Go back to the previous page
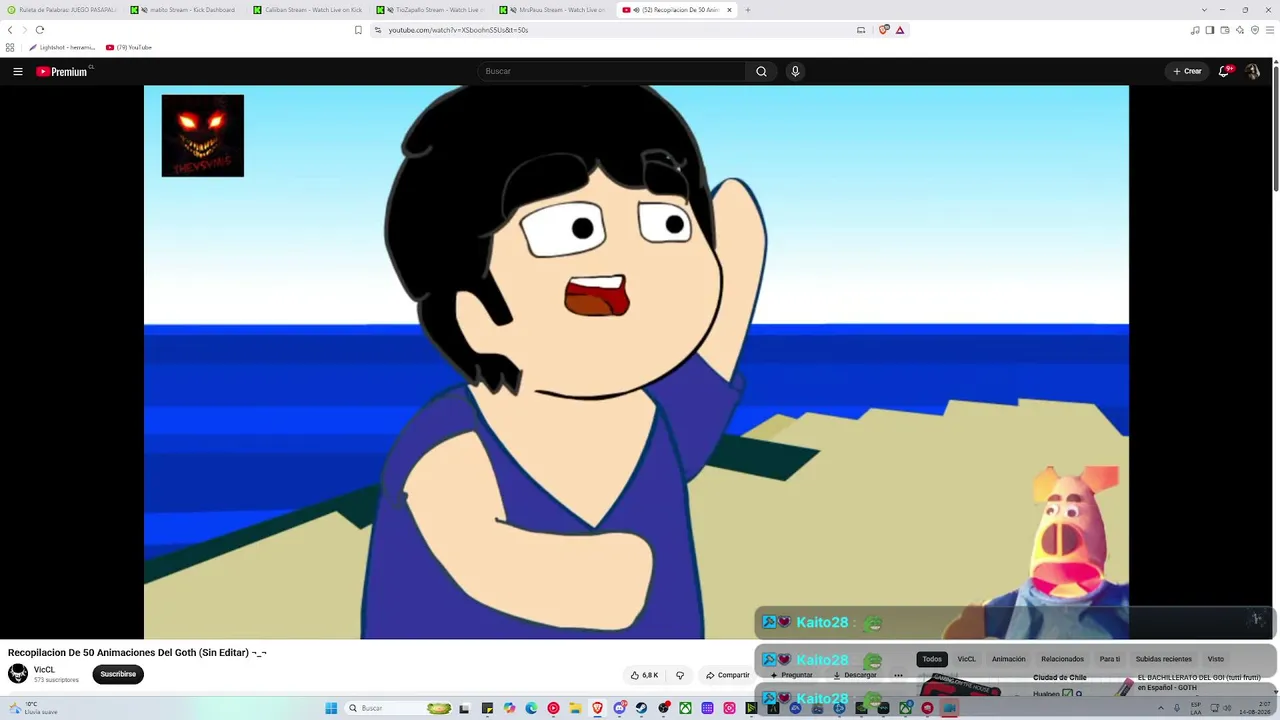 click(10, 30)
